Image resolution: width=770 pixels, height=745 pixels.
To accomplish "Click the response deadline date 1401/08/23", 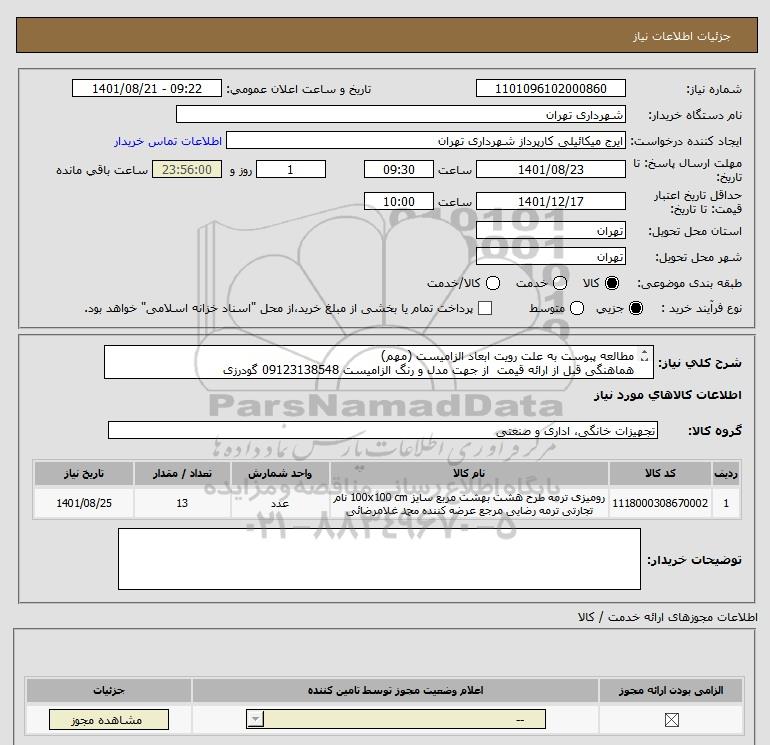I will 550,169.
